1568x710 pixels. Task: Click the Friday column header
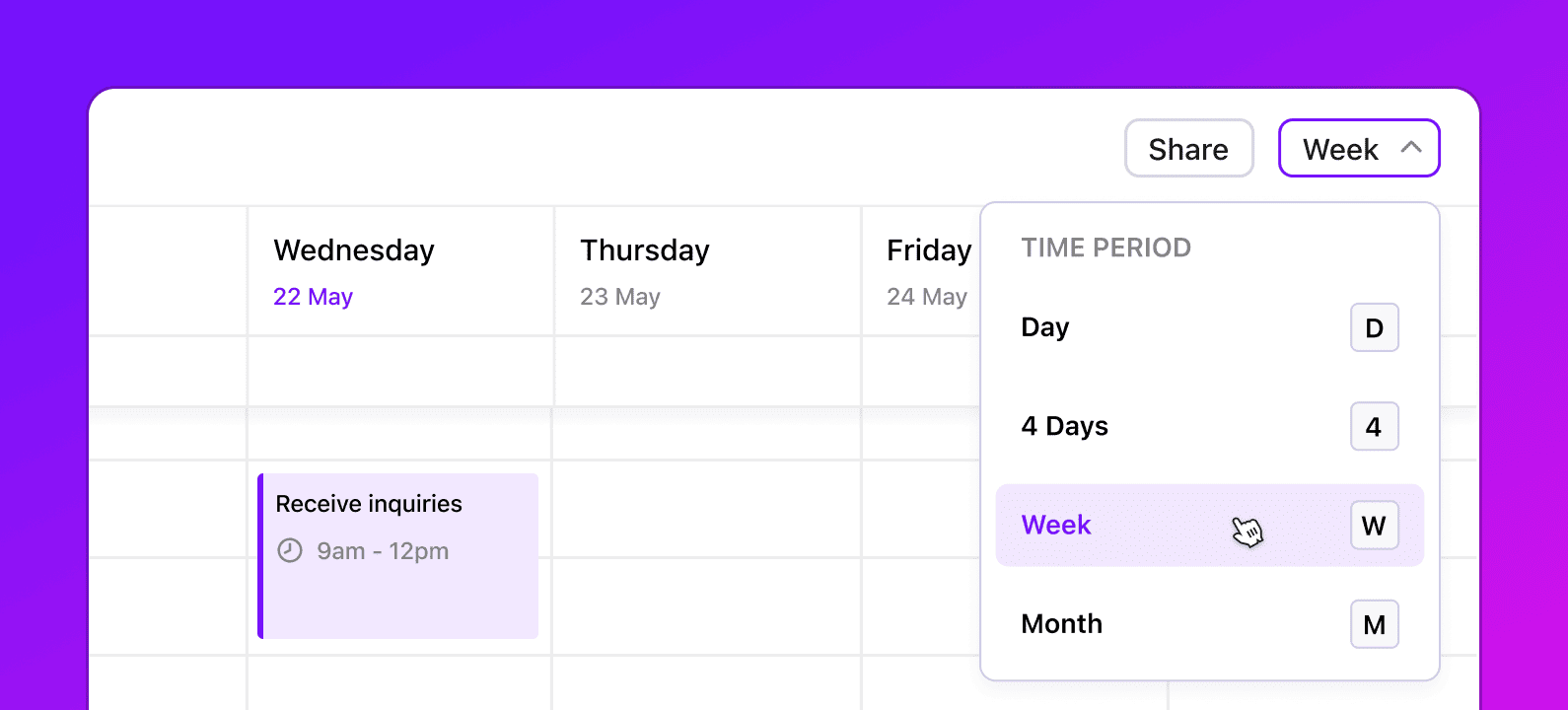click(929, 250)
